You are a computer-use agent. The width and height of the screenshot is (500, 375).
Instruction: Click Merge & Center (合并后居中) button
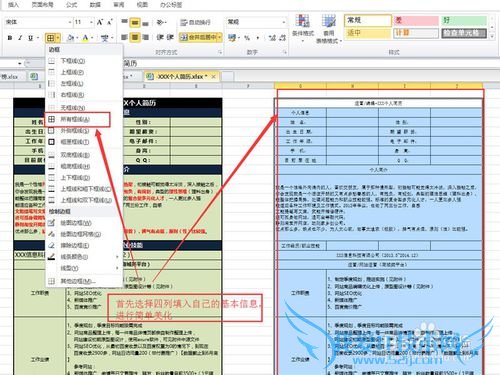(198, 37)
